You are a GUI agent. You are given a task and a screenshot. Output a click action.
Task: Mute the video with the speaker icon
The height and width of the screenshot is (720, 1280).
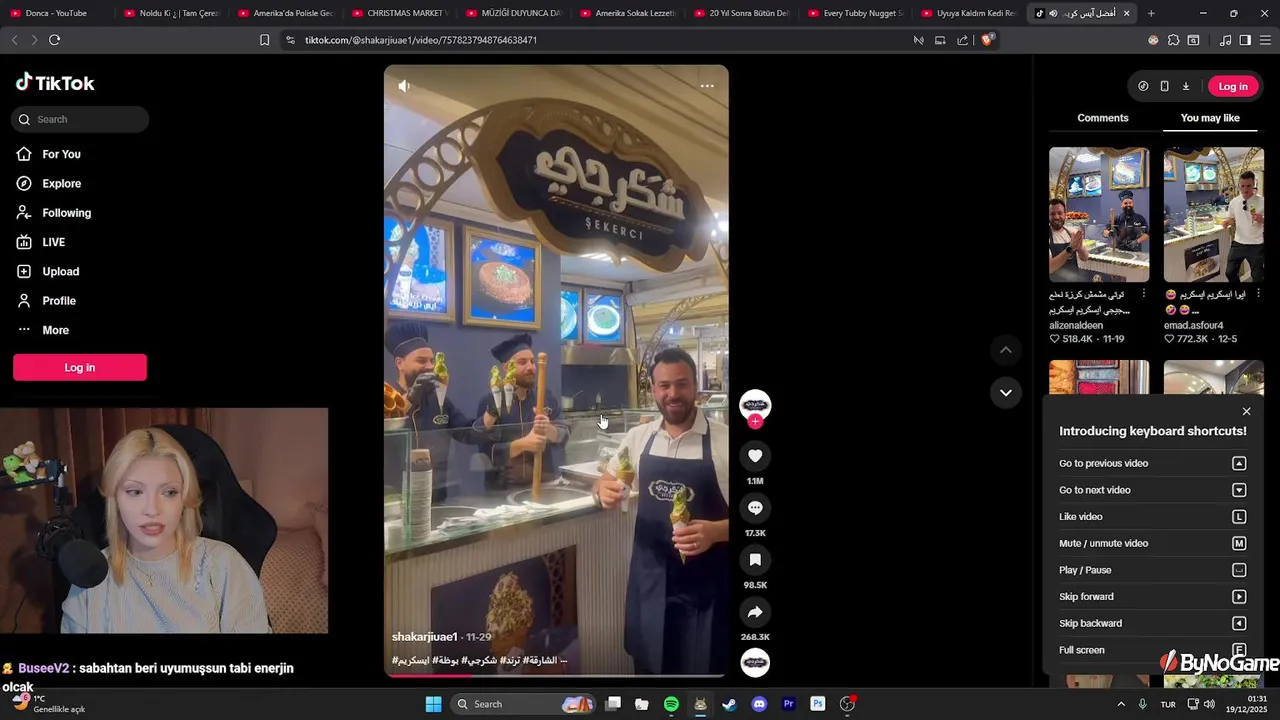(x=404, y=86)
